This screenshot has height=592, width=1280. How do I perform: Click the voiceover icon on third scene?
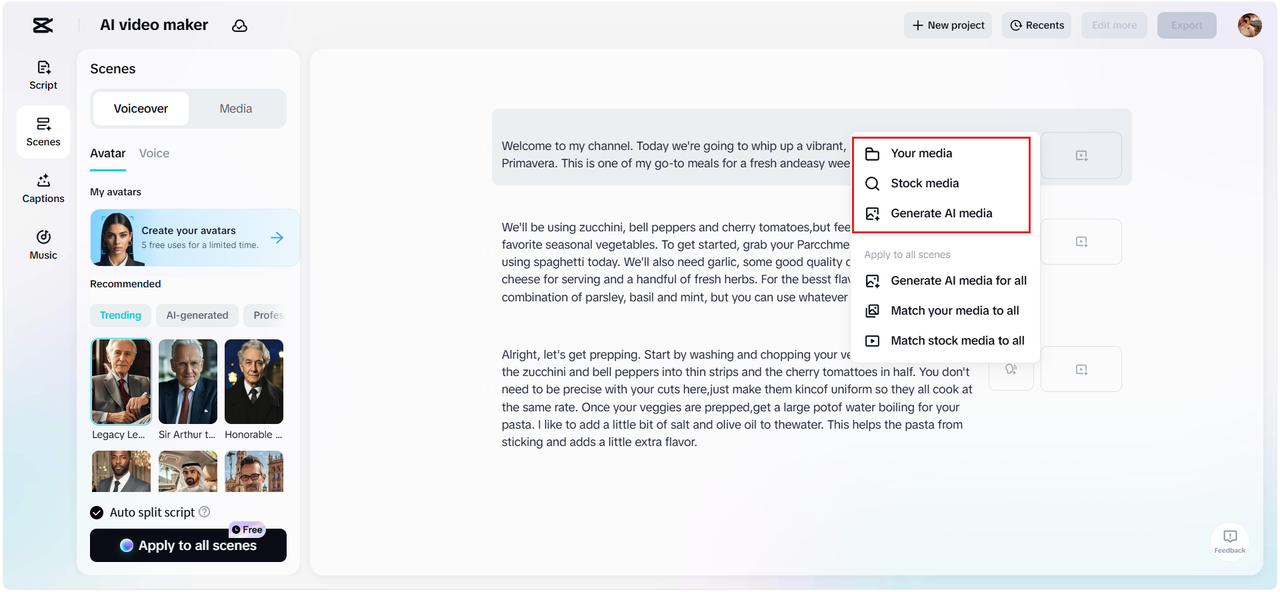click(1011, 370)
